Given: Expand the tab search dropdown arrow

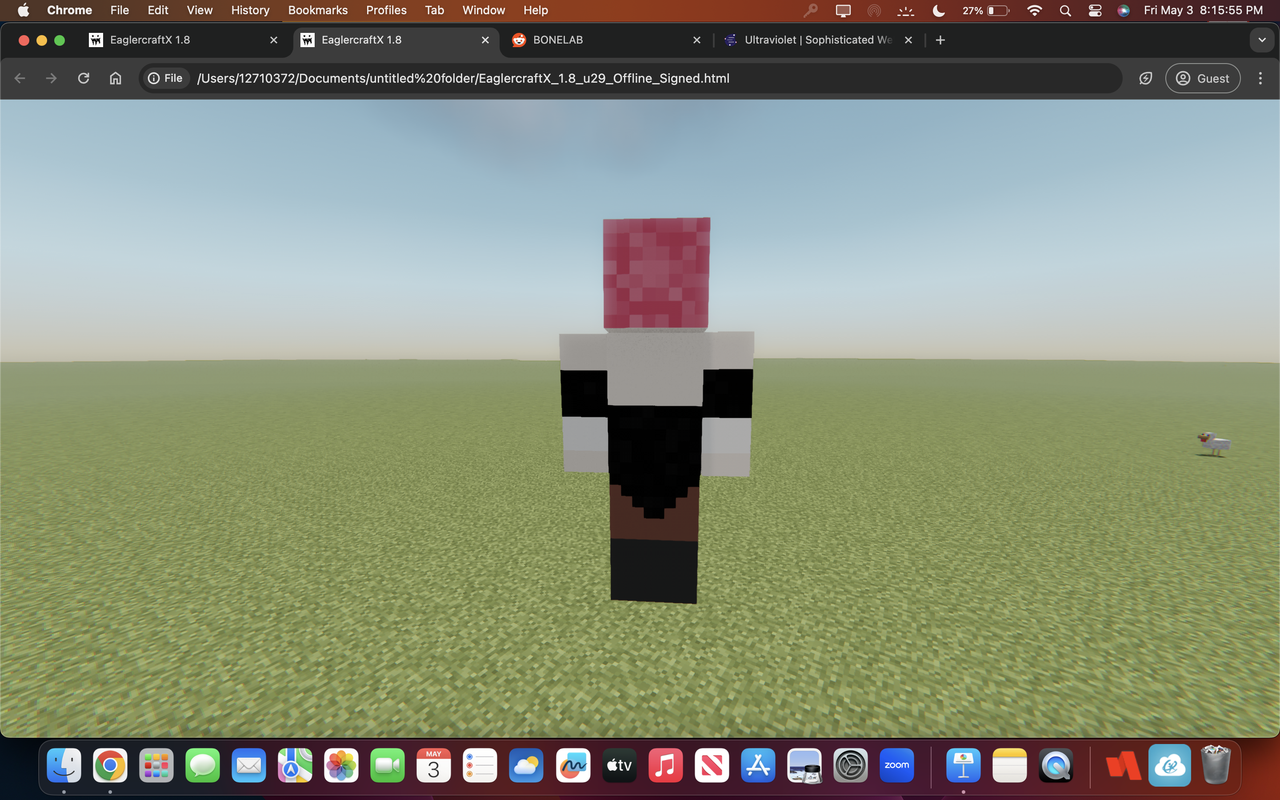Looking at the screenshot, I should click(x=1260, y=40).
